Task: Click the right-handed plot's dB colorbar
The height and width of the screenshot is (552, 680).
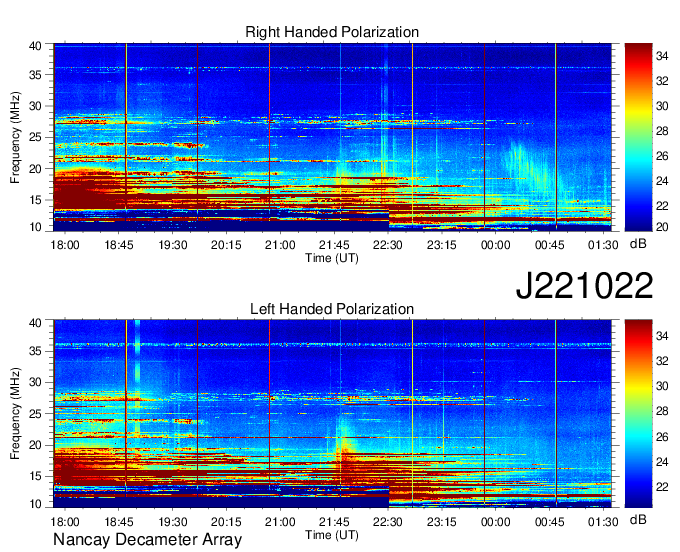Action: (x=638, y=137)
